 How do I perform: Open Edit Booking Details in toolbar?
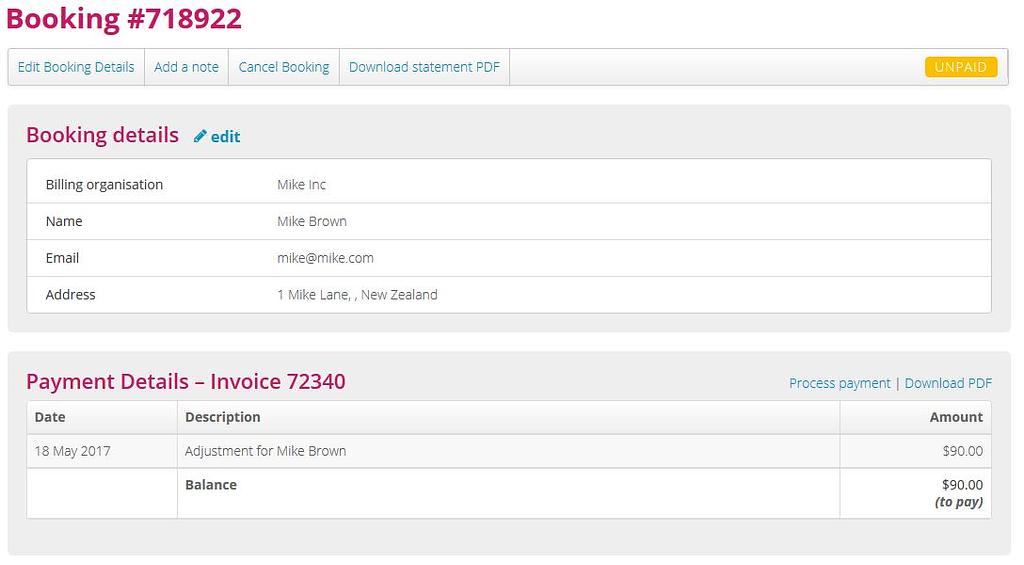[x=76, y=67]
